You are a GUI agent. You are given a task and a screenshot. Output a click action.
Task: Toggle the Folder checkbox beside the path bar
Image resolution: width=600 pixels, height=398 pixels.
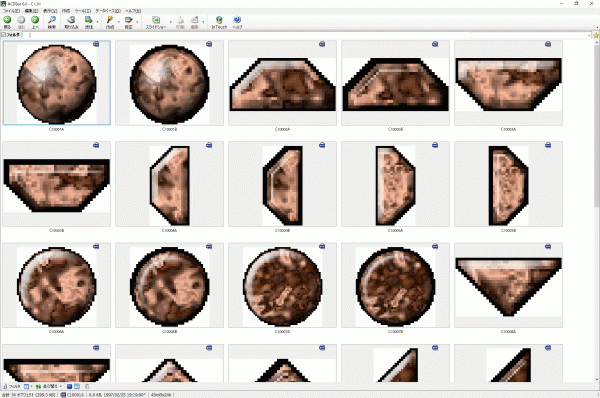tap(3, 35)
